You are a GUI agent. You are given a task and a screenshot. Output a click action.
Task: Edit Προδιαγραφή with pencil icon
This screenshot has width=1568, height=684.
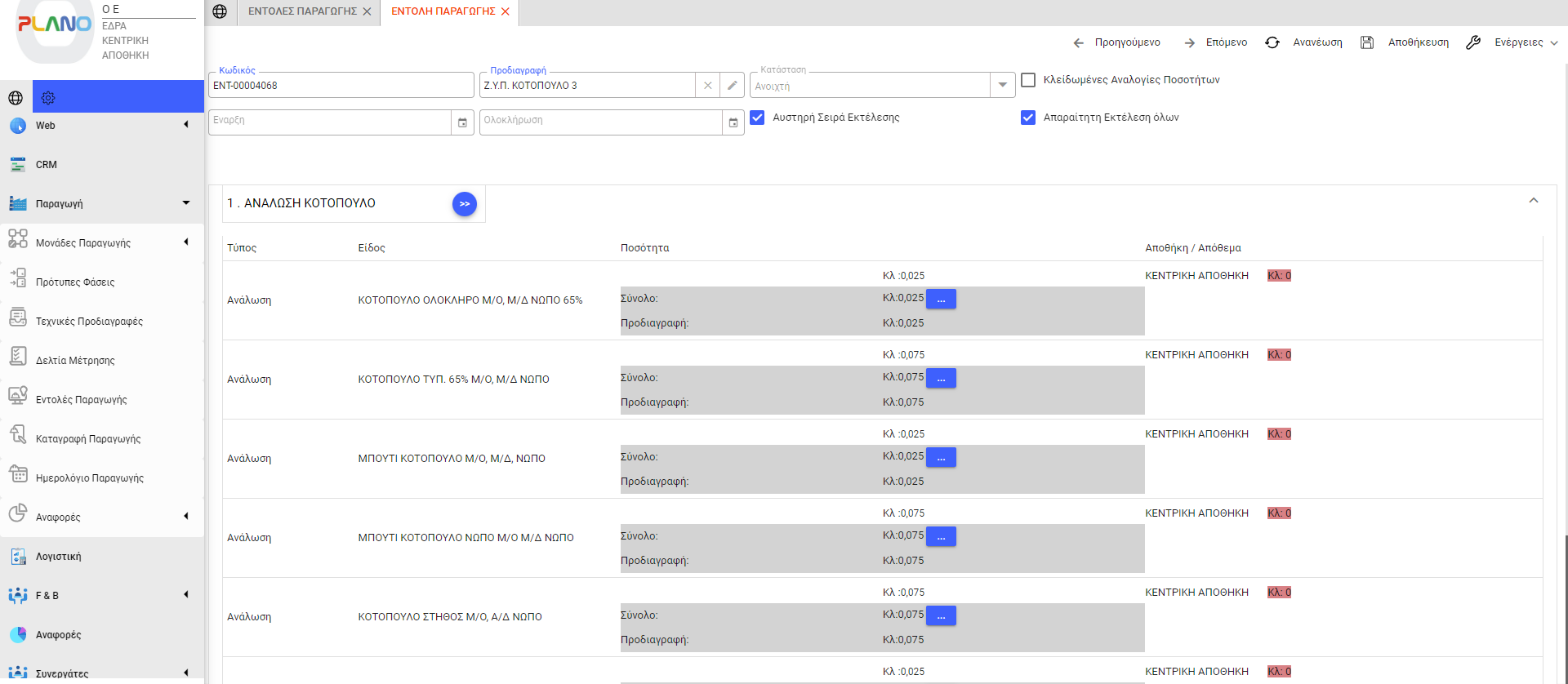pyautogui.click(x=733, y=85)
